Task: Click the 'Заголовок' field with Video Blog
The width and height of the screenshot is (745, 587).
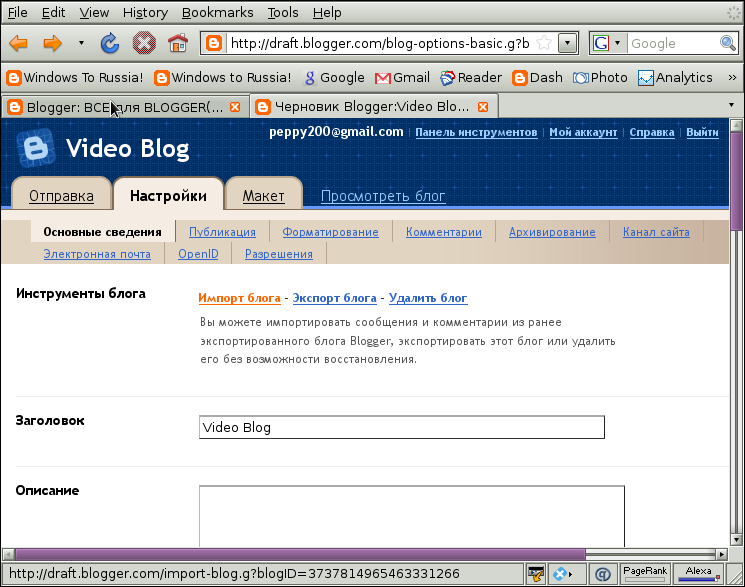Action: click(402, 427)
